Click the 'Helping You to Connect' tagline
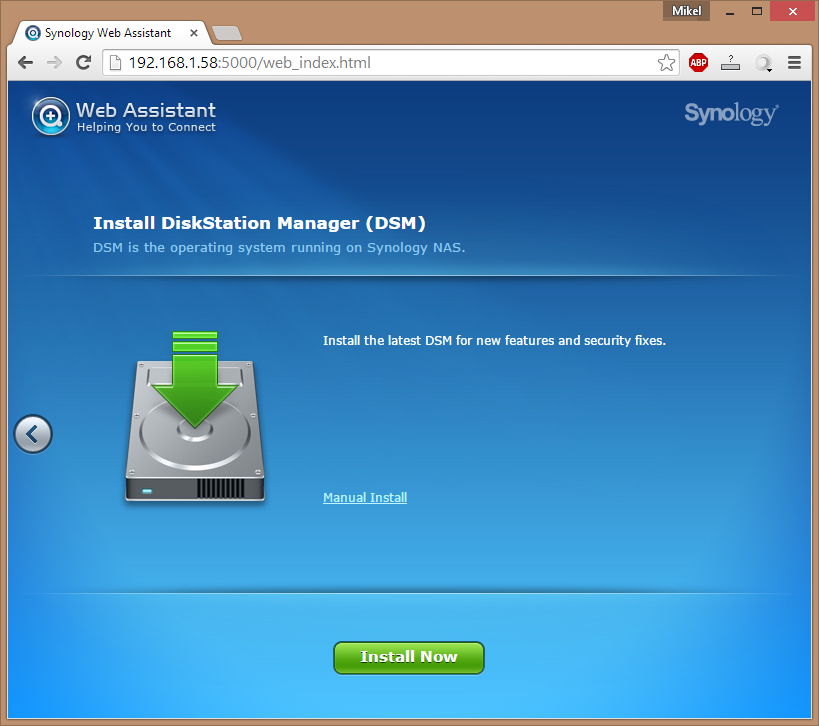This screenshot has height=726, width=819. [146, 127]
